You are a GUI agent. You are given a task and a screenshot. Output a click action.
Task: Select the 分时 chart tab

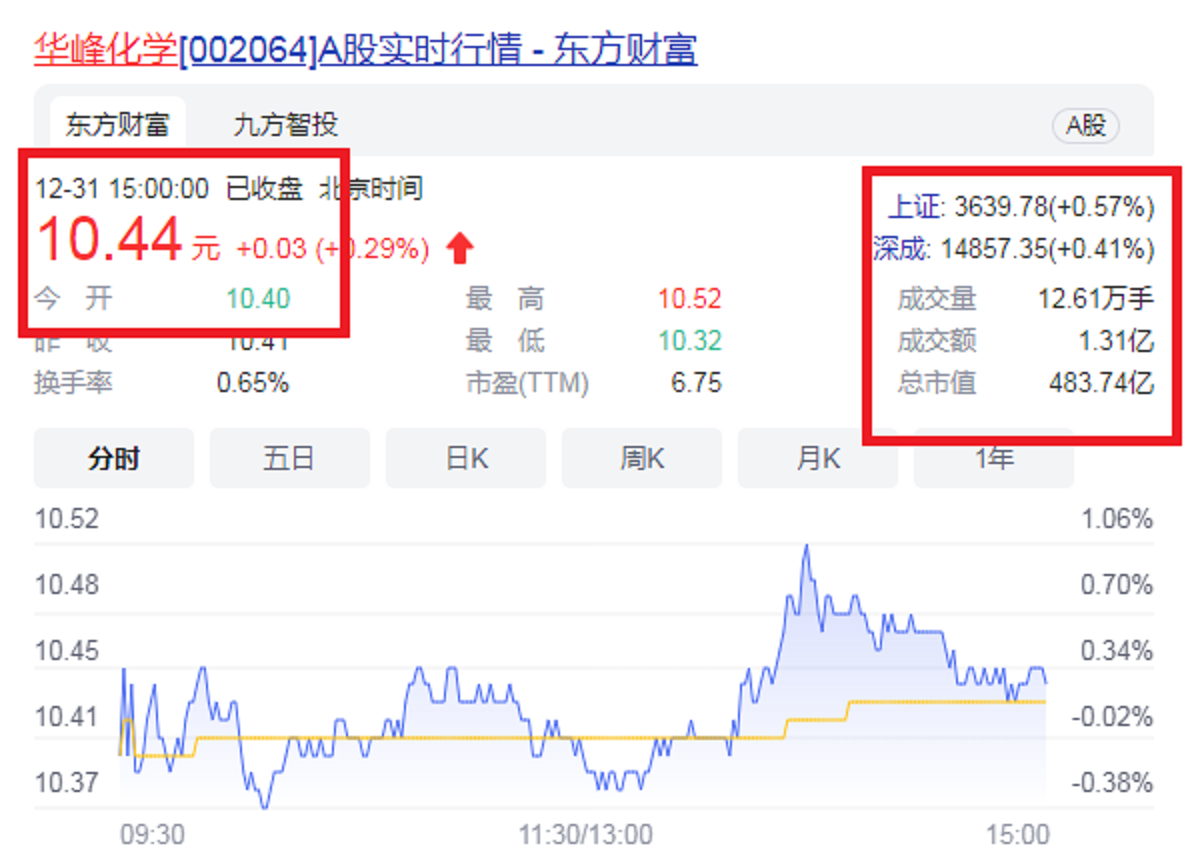114,458
